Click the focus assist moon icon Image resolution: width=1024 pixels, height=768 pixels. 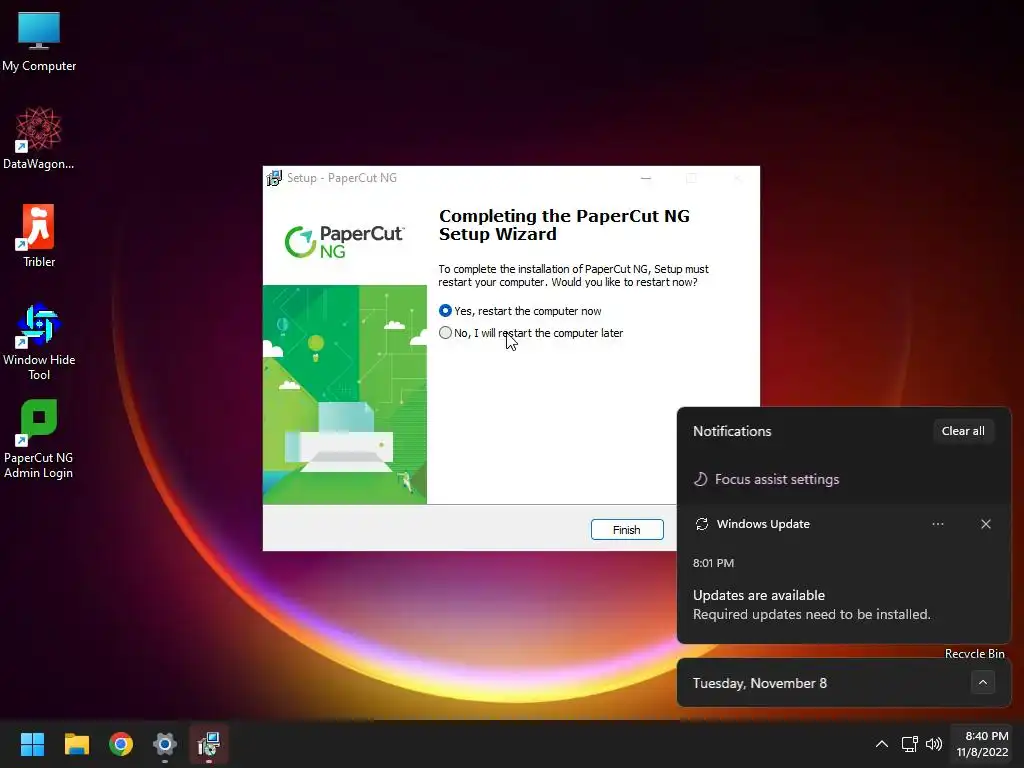pos(700,479)
